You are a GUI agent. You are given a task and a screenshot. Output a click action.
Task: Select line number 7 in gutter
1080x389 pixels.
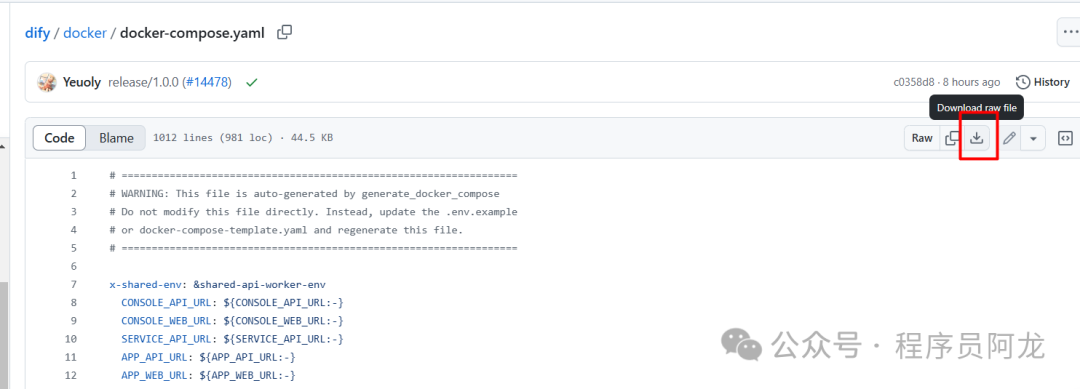point(73,284)
